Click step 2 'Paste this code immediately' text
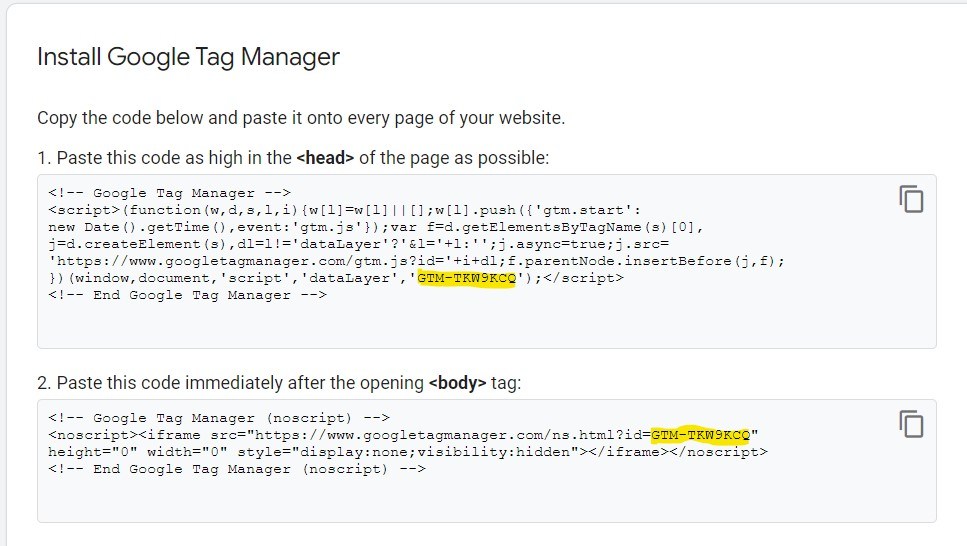Screen dimensions: 967x546 pos(240,383)
